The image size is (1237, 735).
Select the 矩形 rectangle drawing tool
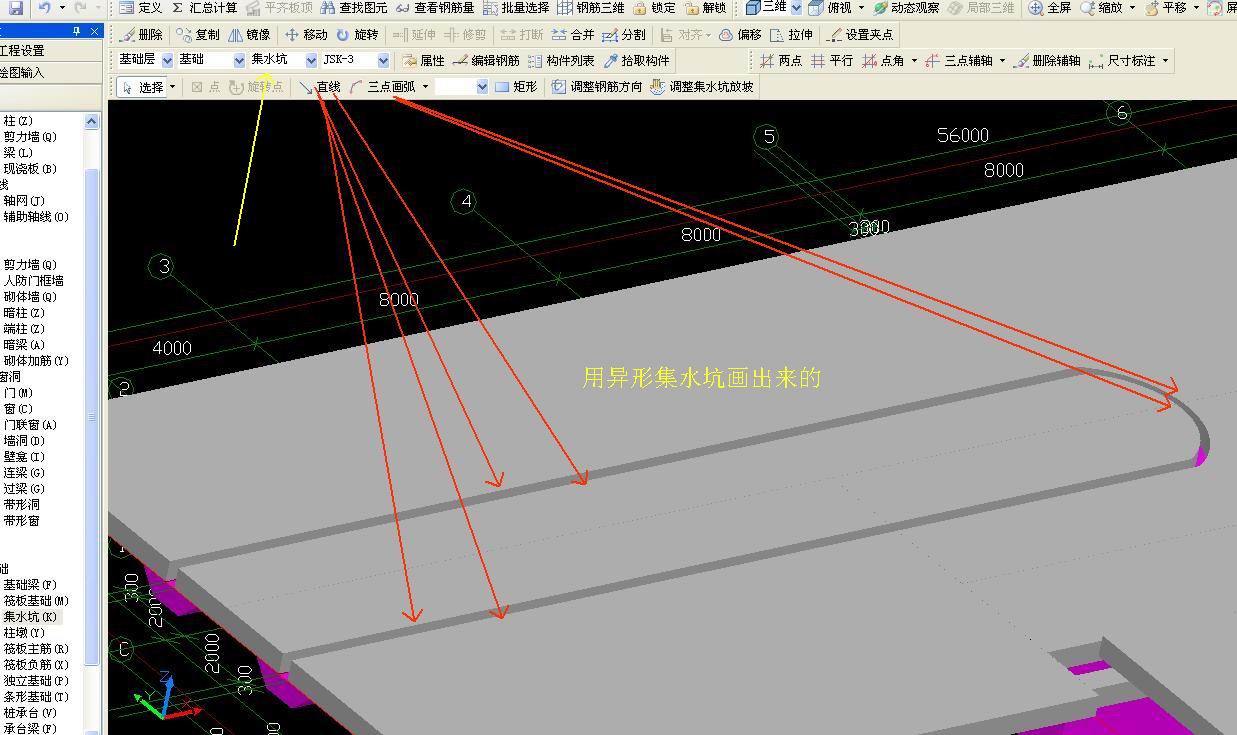click(x=515, y=87)
